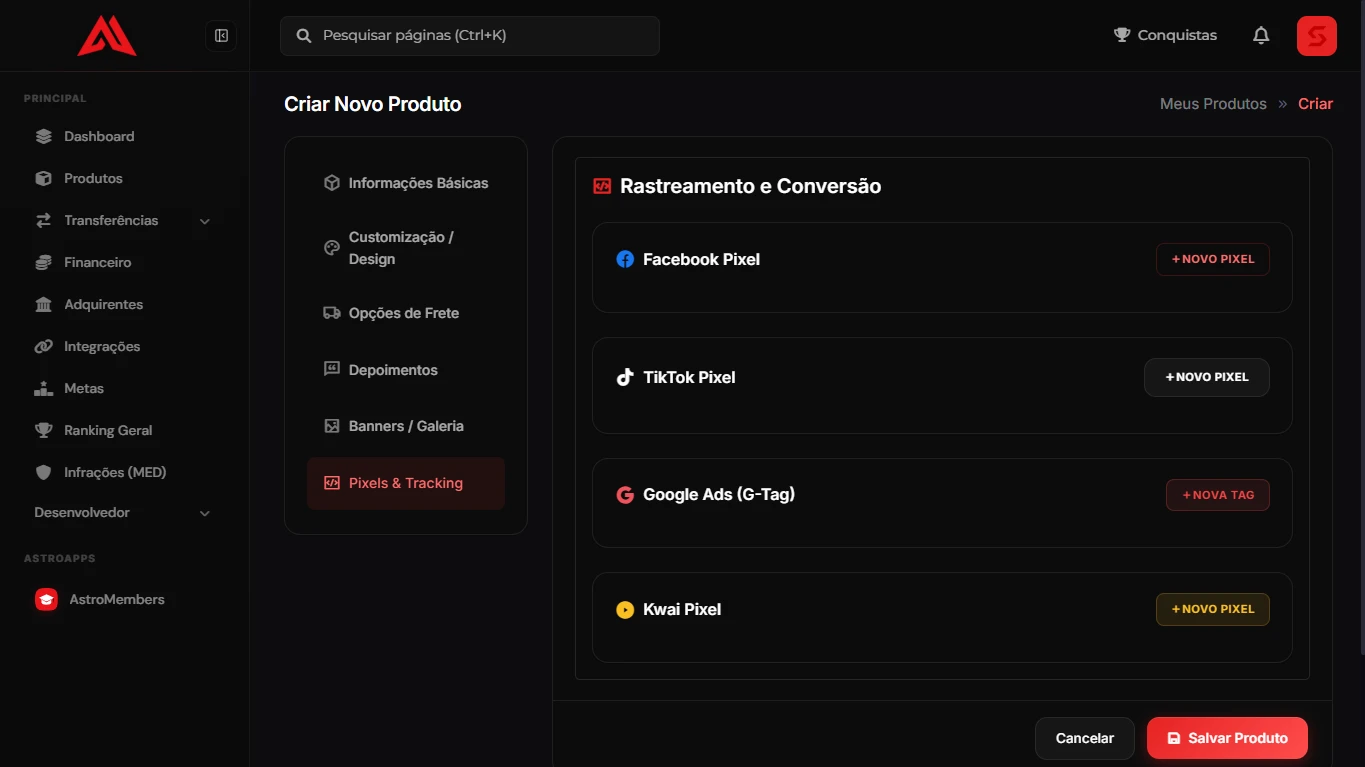Click the Cancelar button

(x=1085, y=738)
